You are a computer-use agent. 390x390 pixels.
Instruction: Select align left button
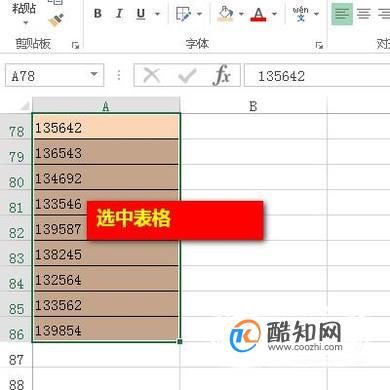pyautogui.click(x=342, y=14)
